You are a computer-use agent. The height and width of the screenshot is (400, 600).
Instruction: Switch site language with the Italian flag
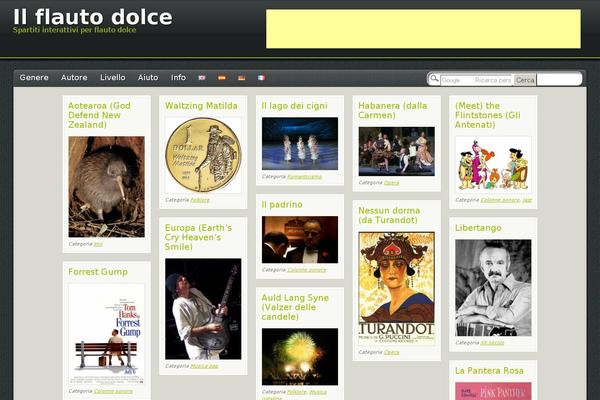[261, 78]
